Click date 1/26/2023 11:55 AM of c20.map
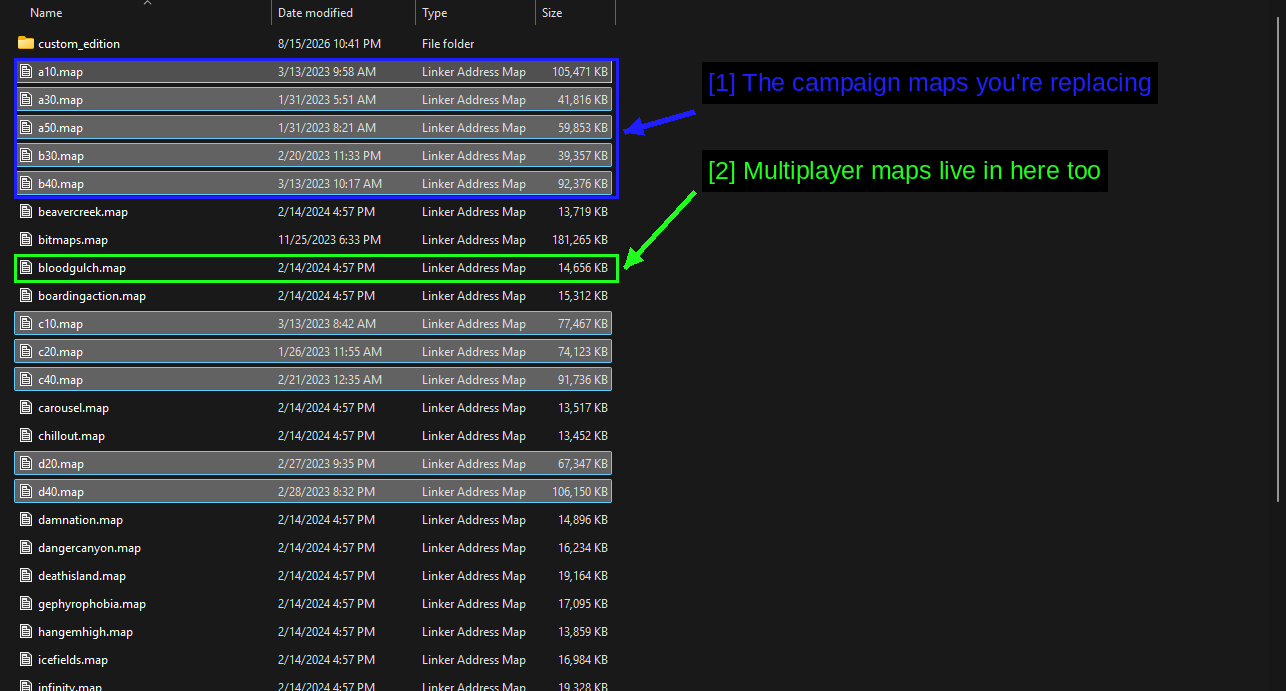 coord(330,352)
